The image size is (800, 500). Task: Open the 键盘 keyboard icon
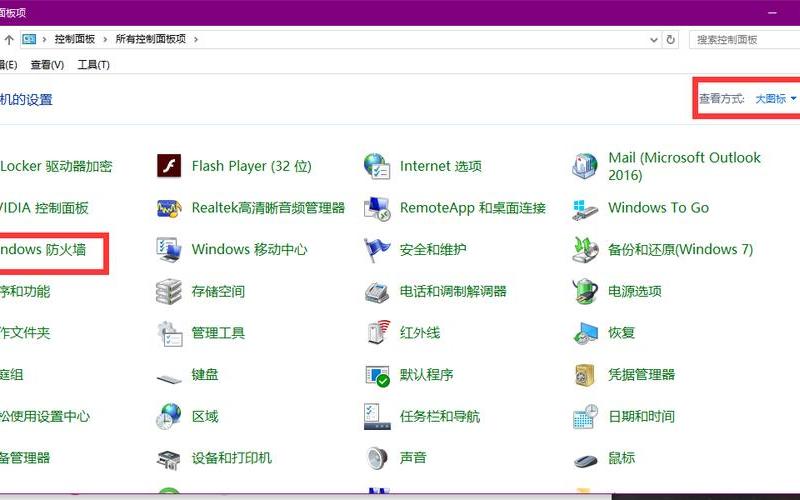click(169, 378)
